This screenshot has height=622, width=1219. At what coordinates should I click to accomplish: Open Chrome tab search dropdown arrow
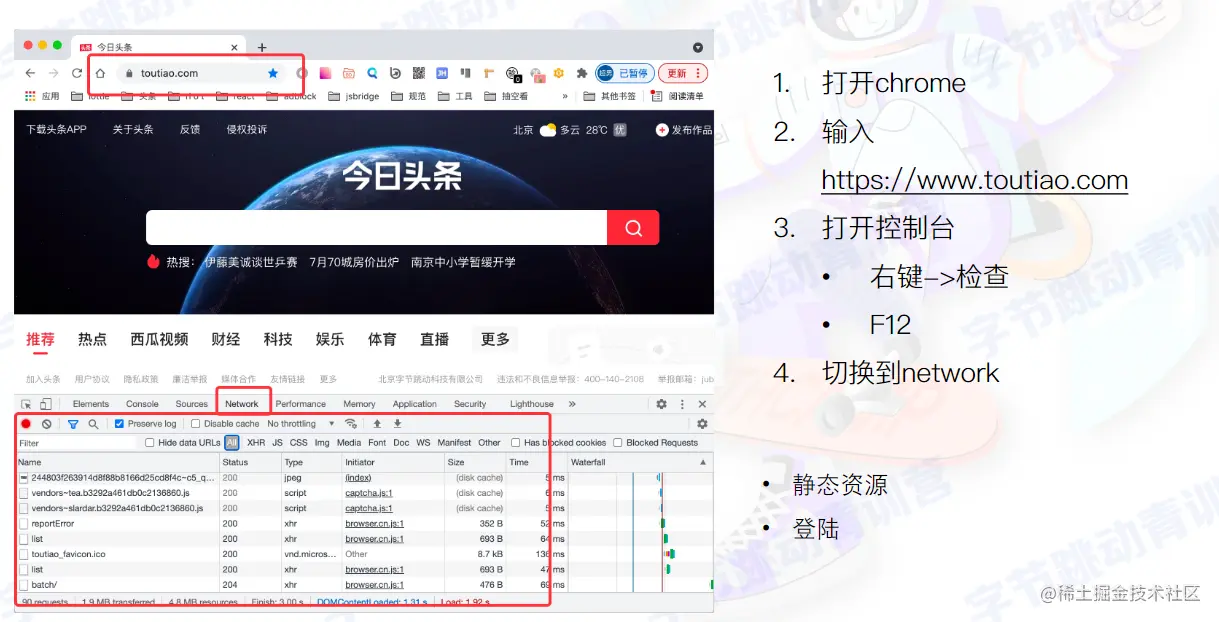(698, 47)
